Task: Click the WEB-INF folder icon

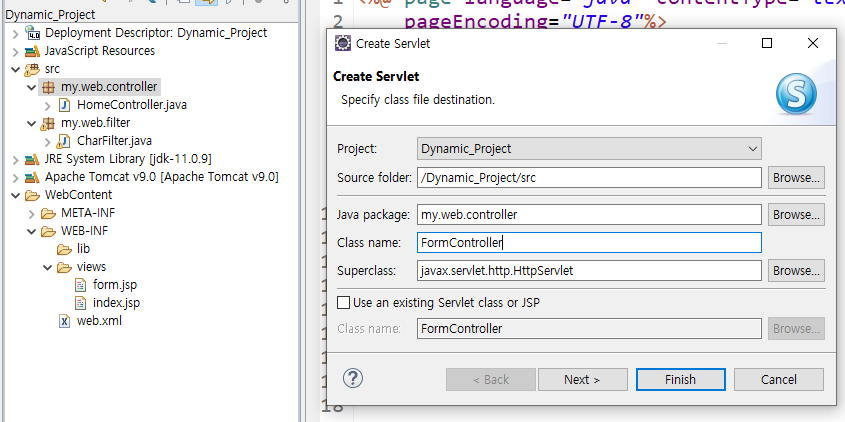Action: coord(49,231)
